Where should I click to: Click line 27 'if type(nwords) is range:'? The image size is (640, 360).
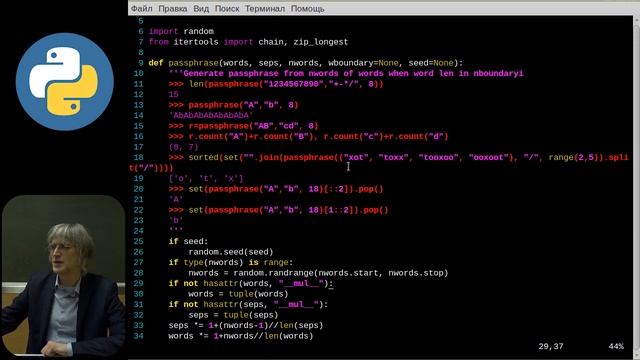(231, 262)
